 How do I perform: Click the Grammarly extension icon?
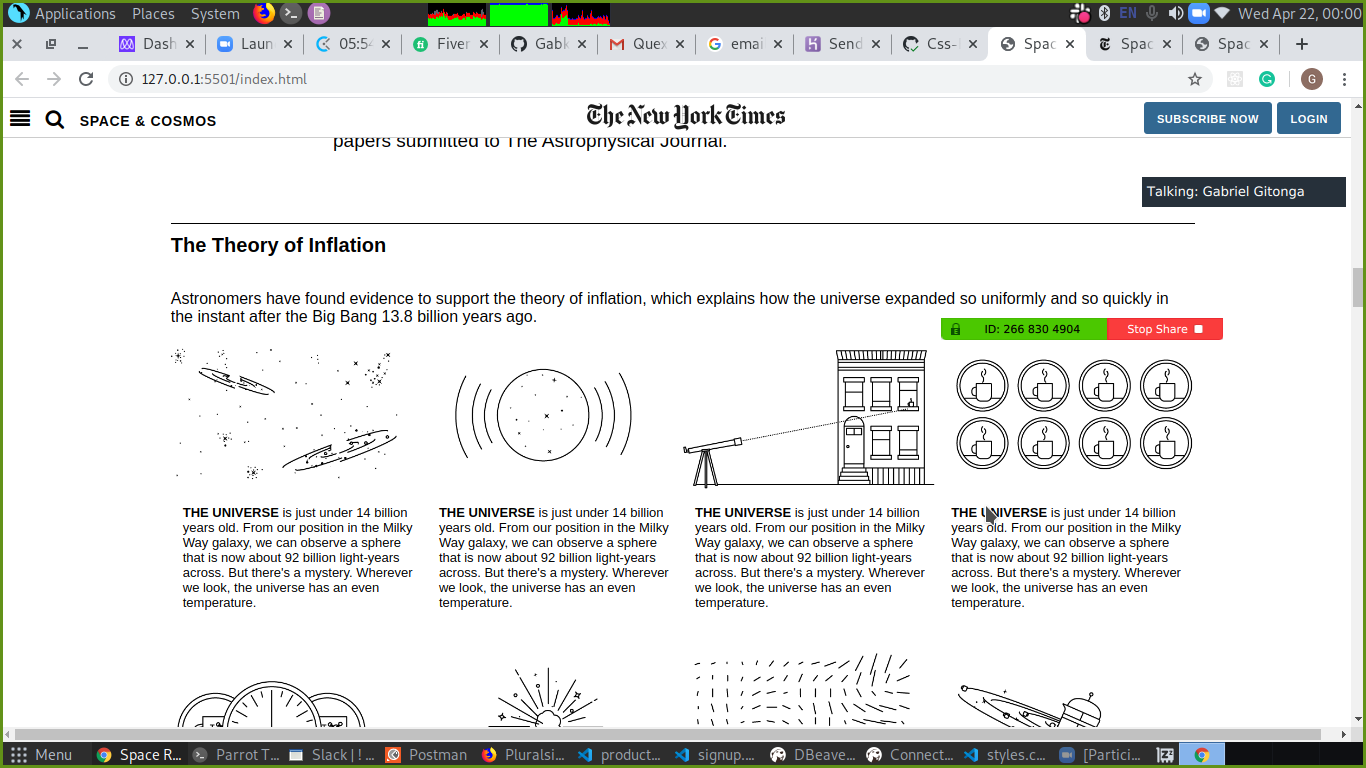tap(1267, 79)
